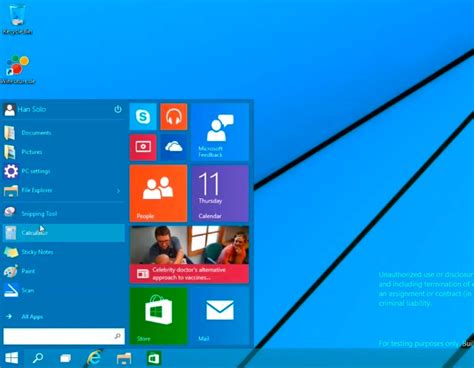Launch Paint from the Start menu
This screenshot has width=474, height=368.
[63, 271]
